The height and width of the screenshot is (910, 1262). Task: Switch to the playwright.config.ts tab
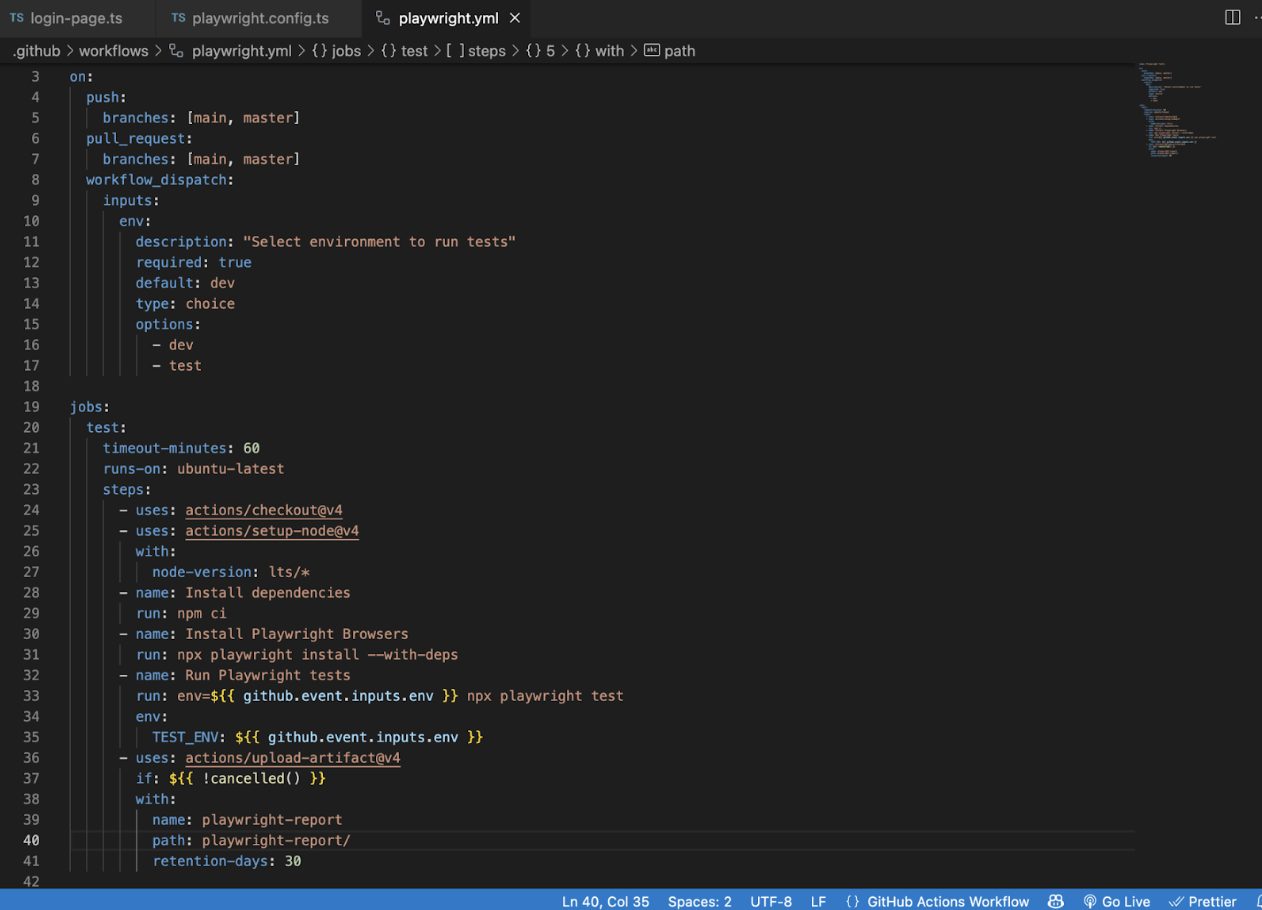(260, 18)
